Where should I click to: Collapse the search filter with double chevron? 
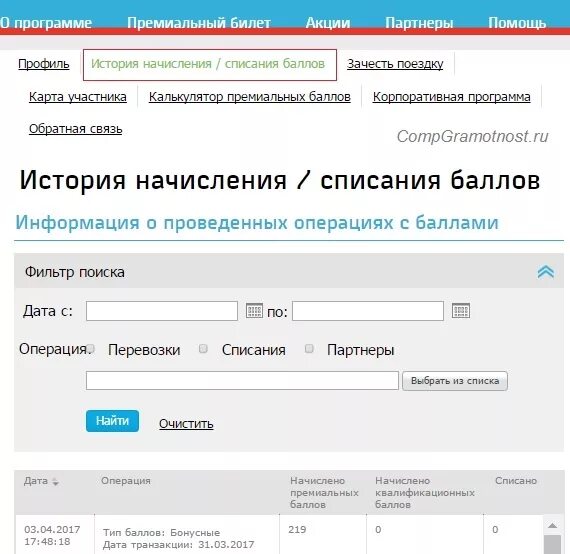(x=545, y=272)
